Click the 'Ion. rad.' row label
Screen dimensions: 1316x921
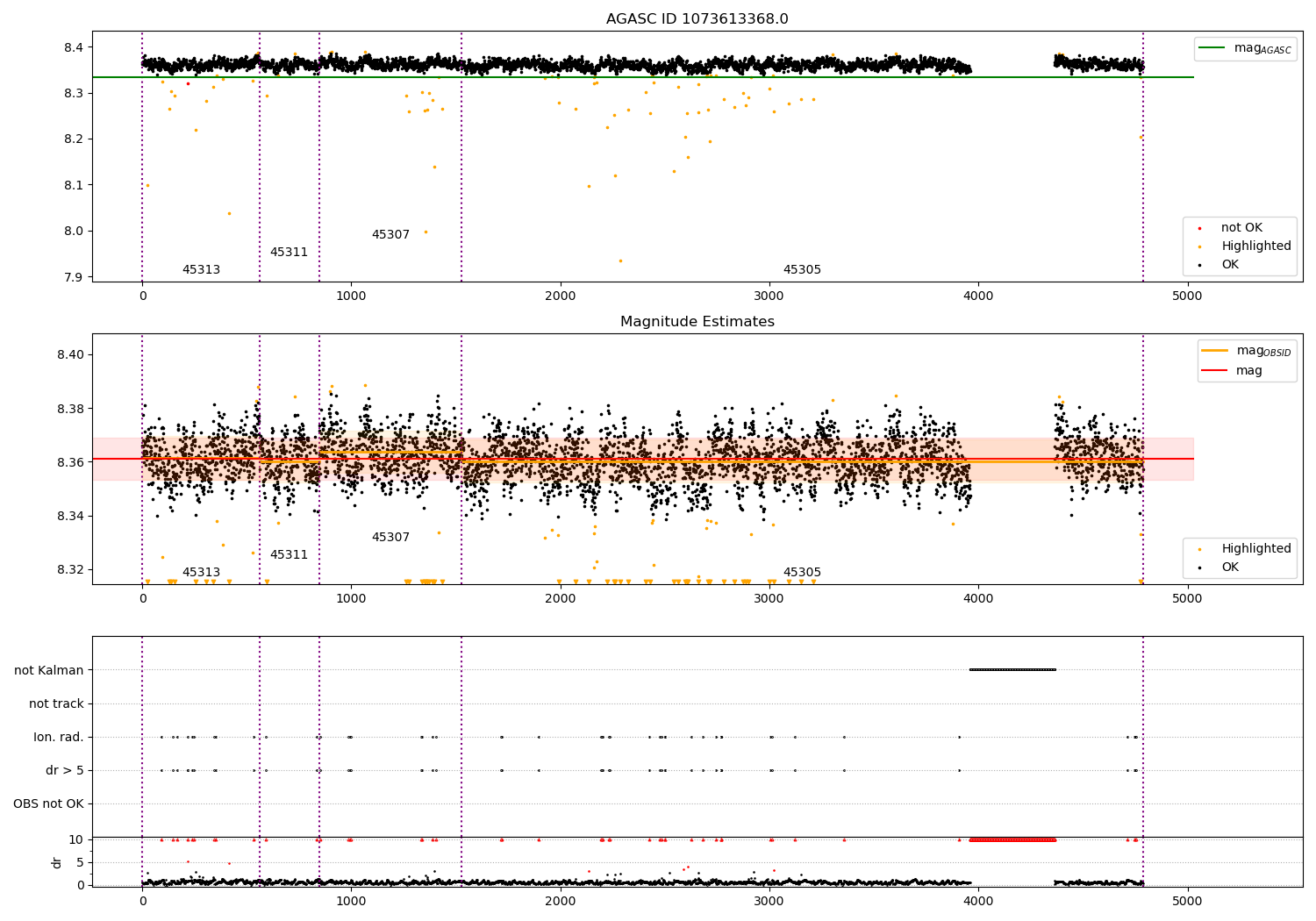[x=59, y=737]
